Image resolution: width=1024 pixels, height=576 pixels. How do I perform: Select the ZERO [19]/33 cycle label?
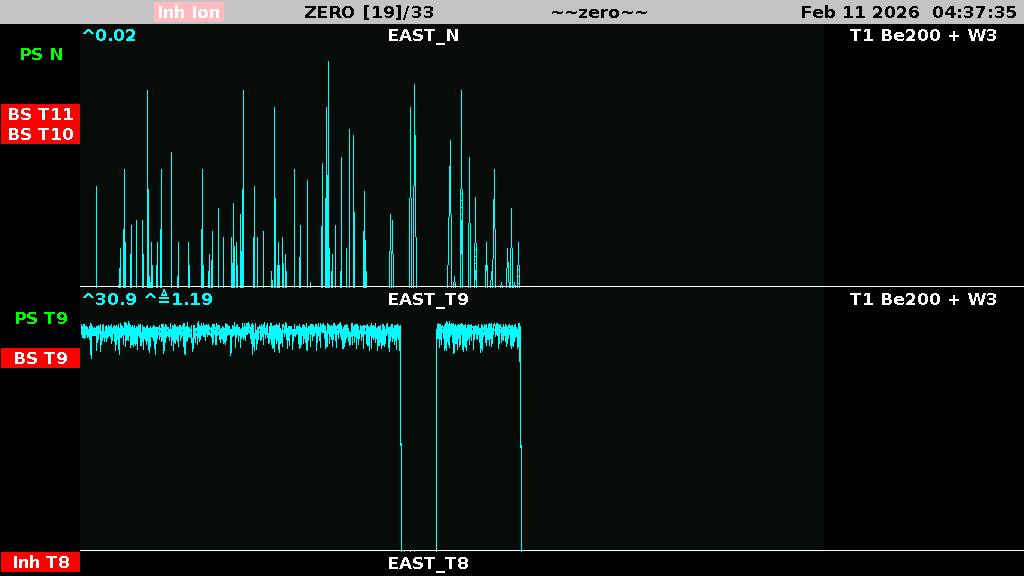369,12
